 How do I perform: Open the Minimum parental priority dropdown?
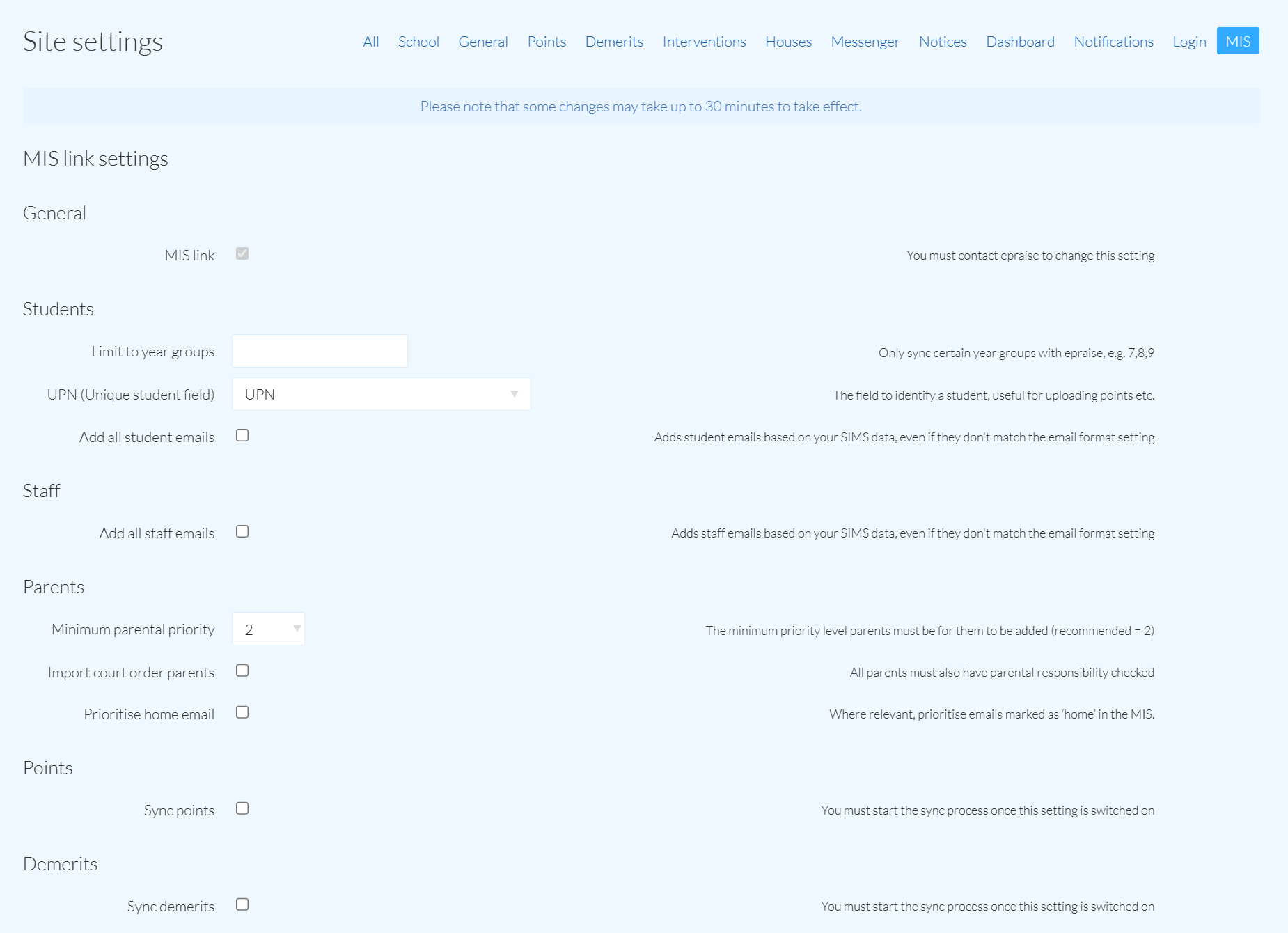pyautogui.click(x=268, y=629)
